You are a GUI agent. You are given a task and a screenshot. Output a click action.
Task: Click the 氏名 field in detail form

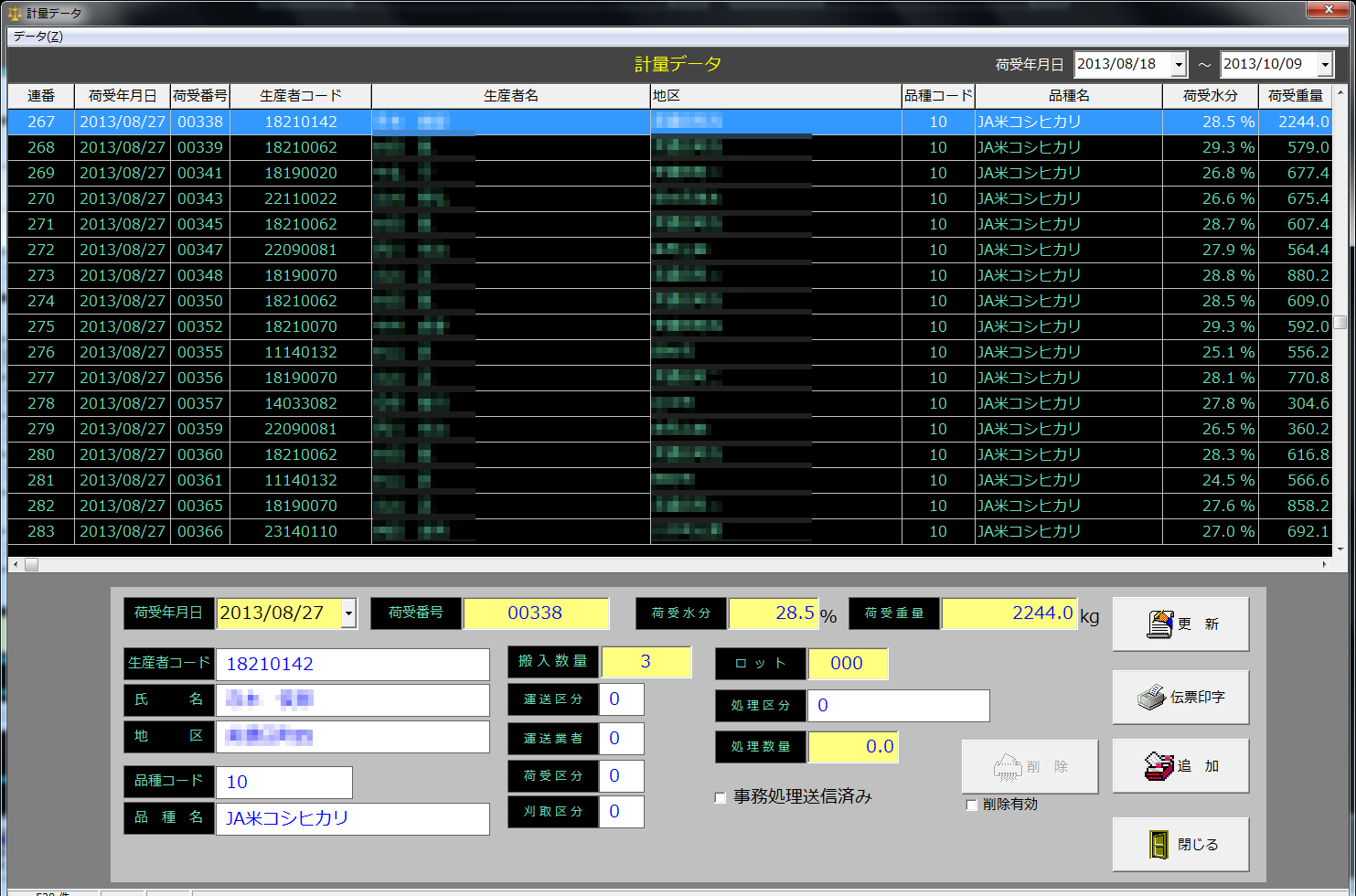[x=352, y=700]
